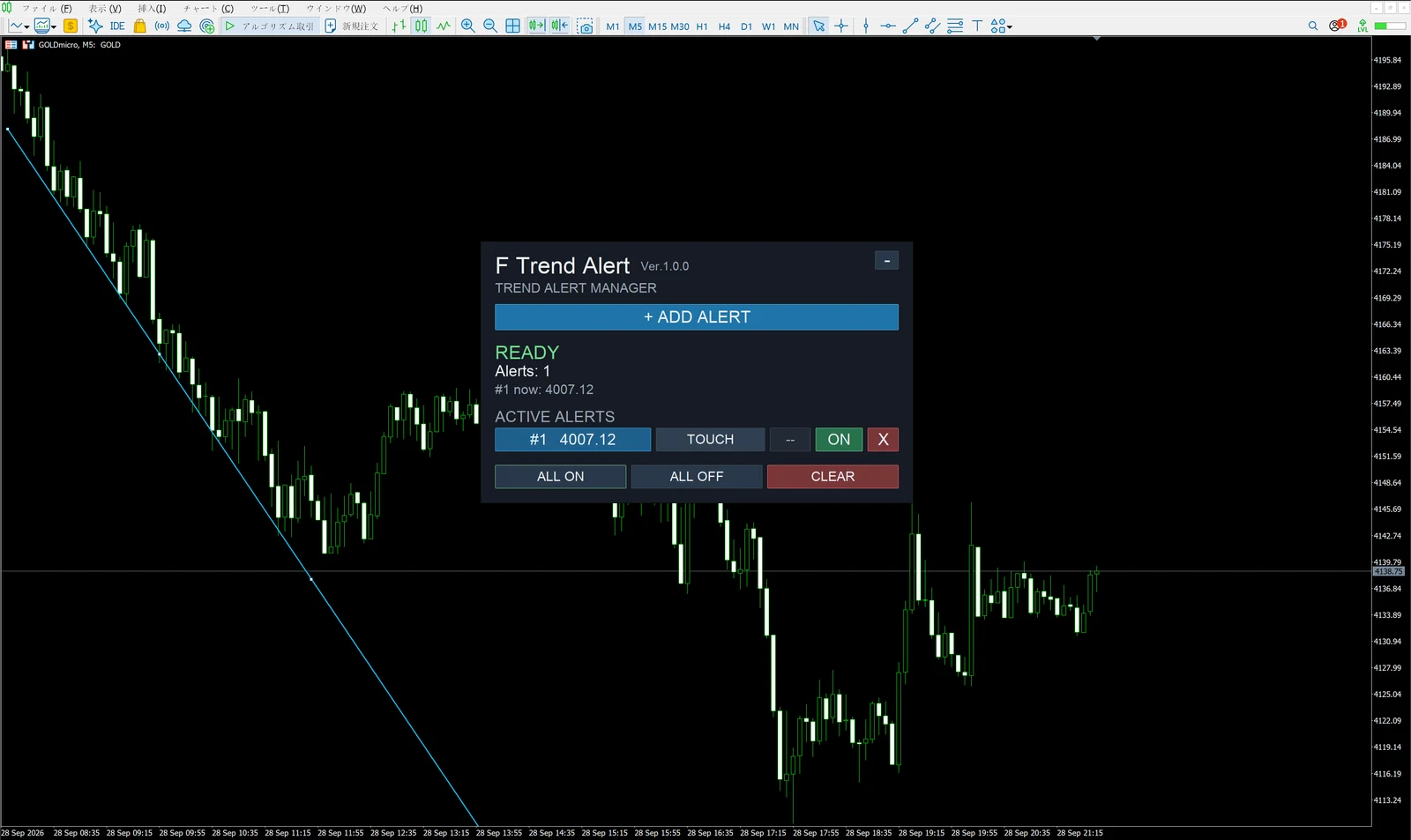Open the Market shopping bag icon

point(139,26)
